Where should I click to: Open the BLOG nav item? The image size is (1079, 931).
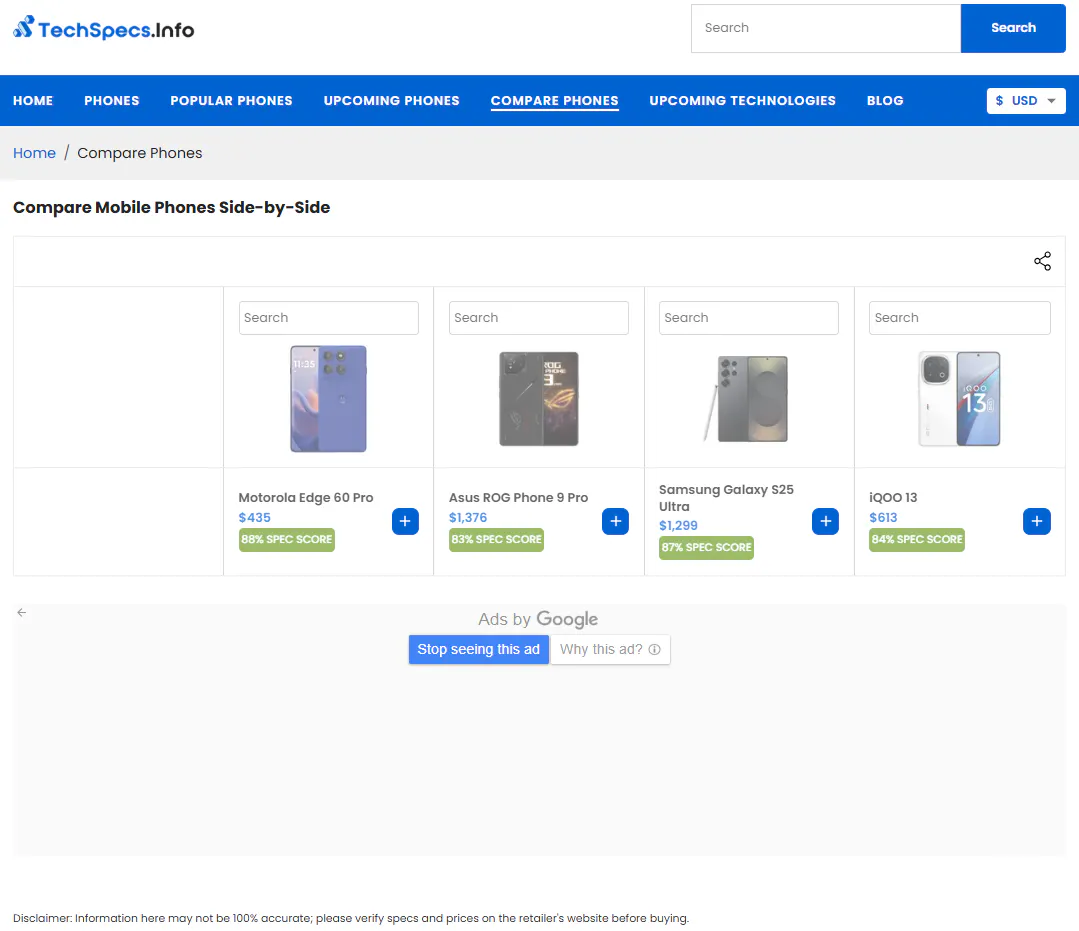885,100
